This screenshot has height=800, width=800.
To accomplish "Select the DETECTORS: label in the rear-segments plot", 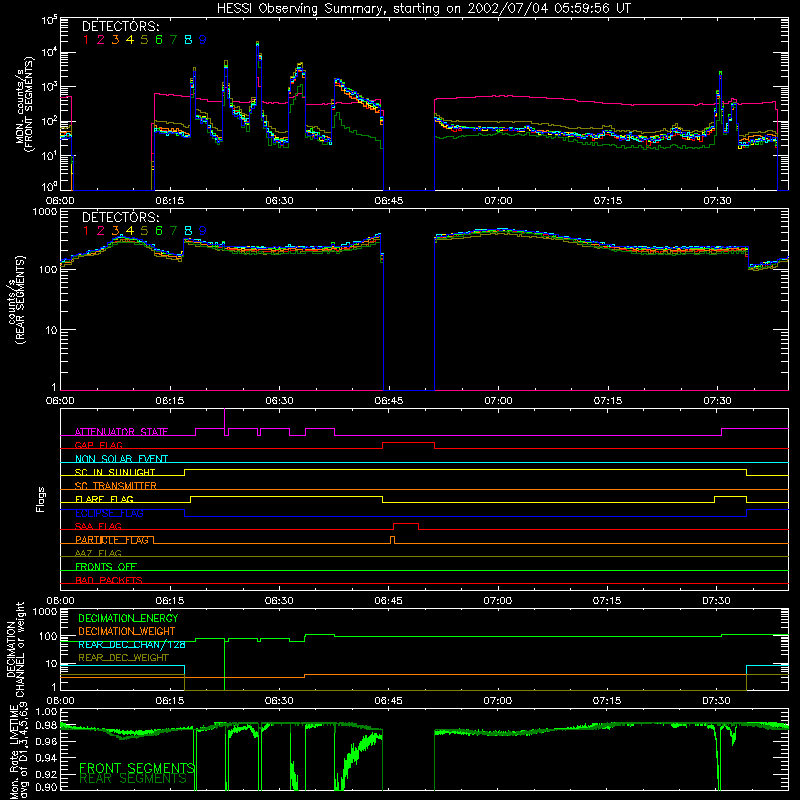I will tap(120, 217).
